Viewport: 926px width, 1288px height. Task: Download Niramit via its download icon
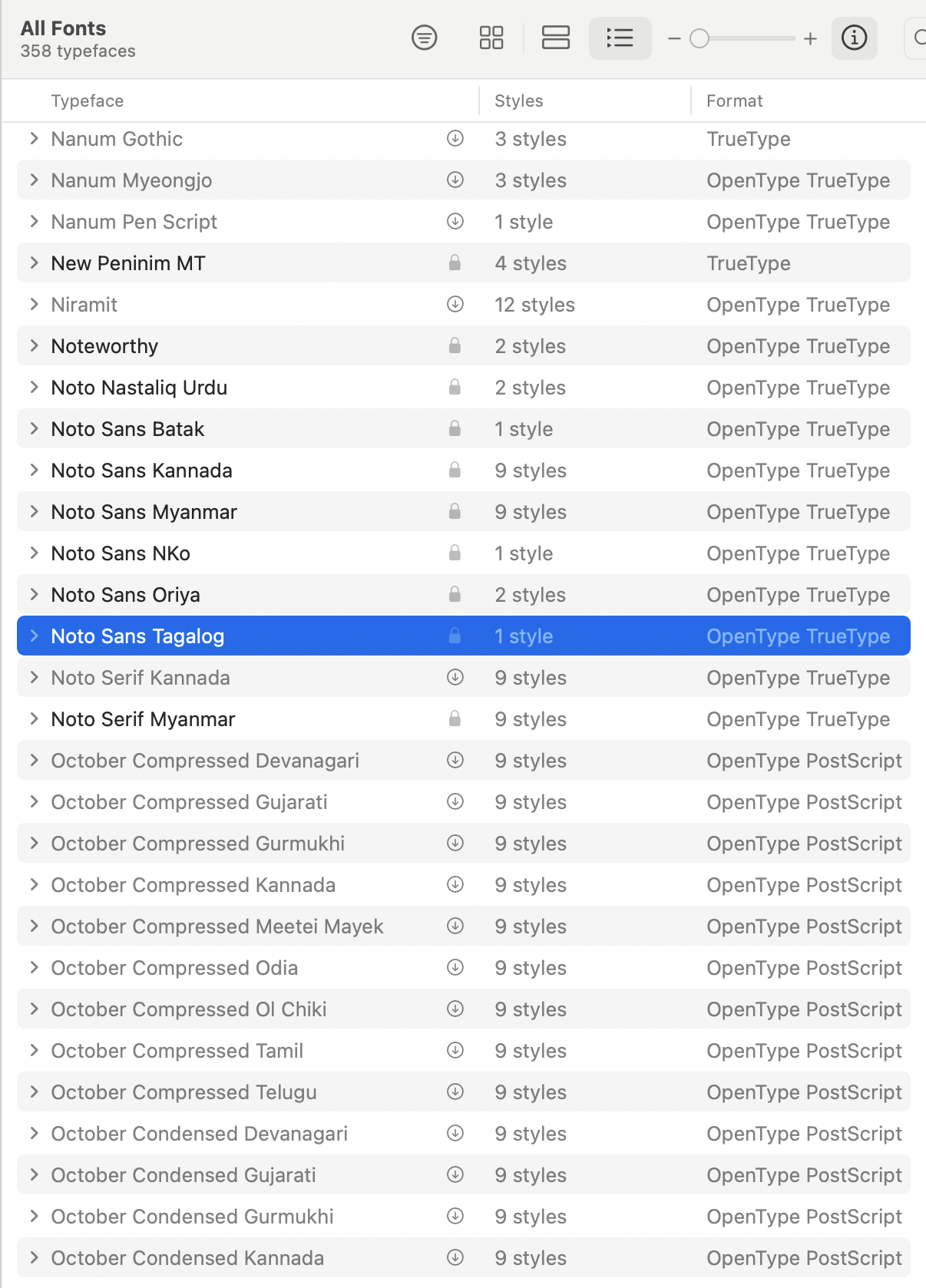pyautogui.click(x=455, y=304)
